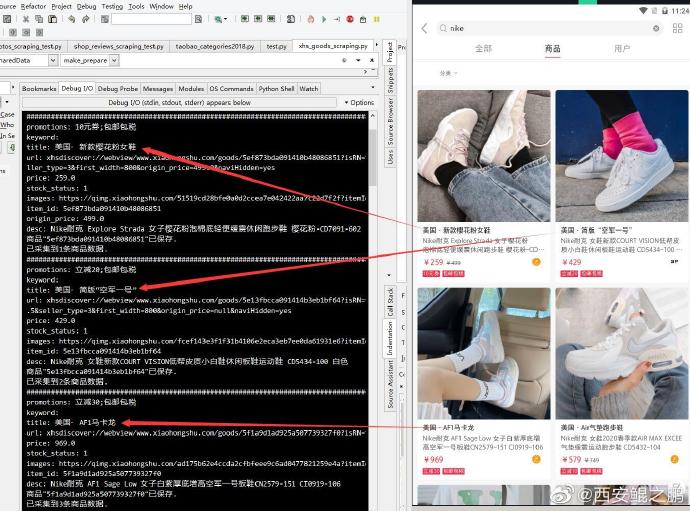The height and width of the screenshot is (511, 690).
Task: Open the Modules tab
Action: (x=191, y=88)
